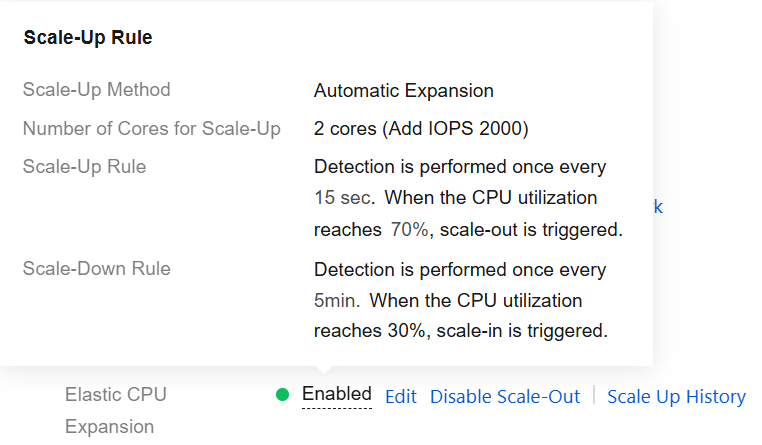Viewport: 762px width, 445px height.
Task: Click the dotted-underlined Enabled status text
Action: point(336,394)
